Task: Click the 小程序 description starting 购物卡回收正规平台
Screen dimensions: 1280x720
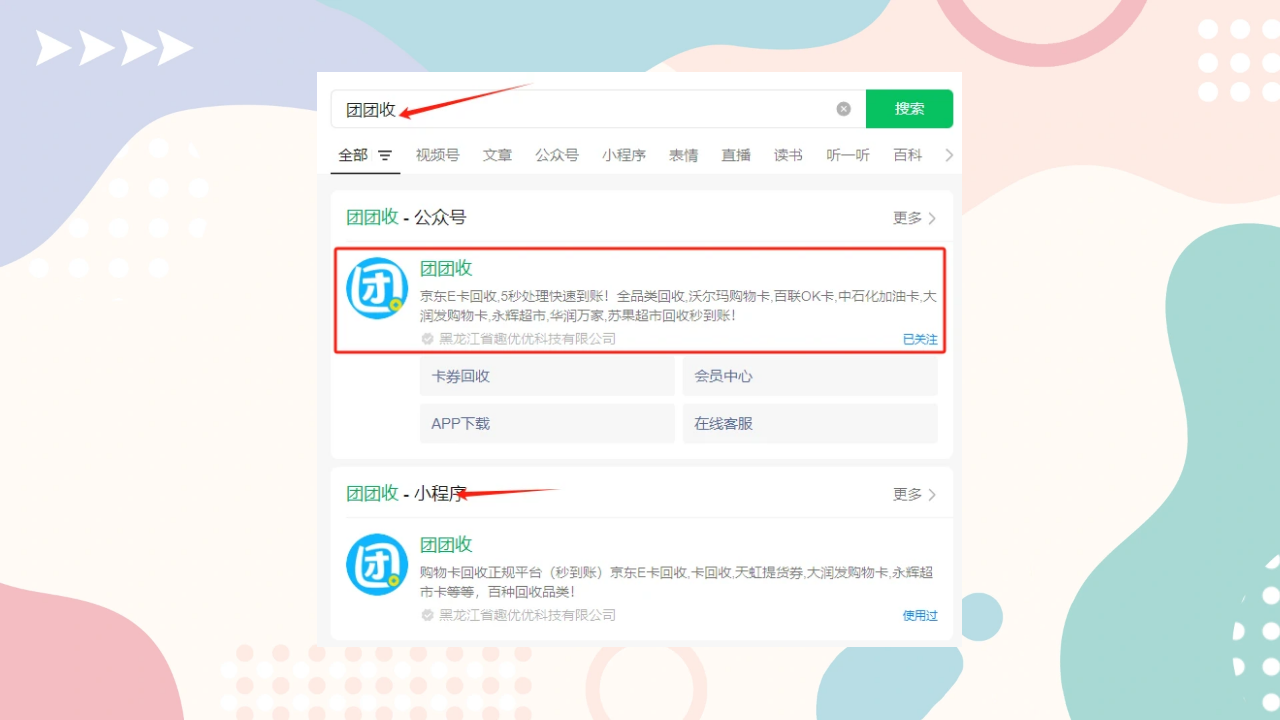Action: pos(677,582)
